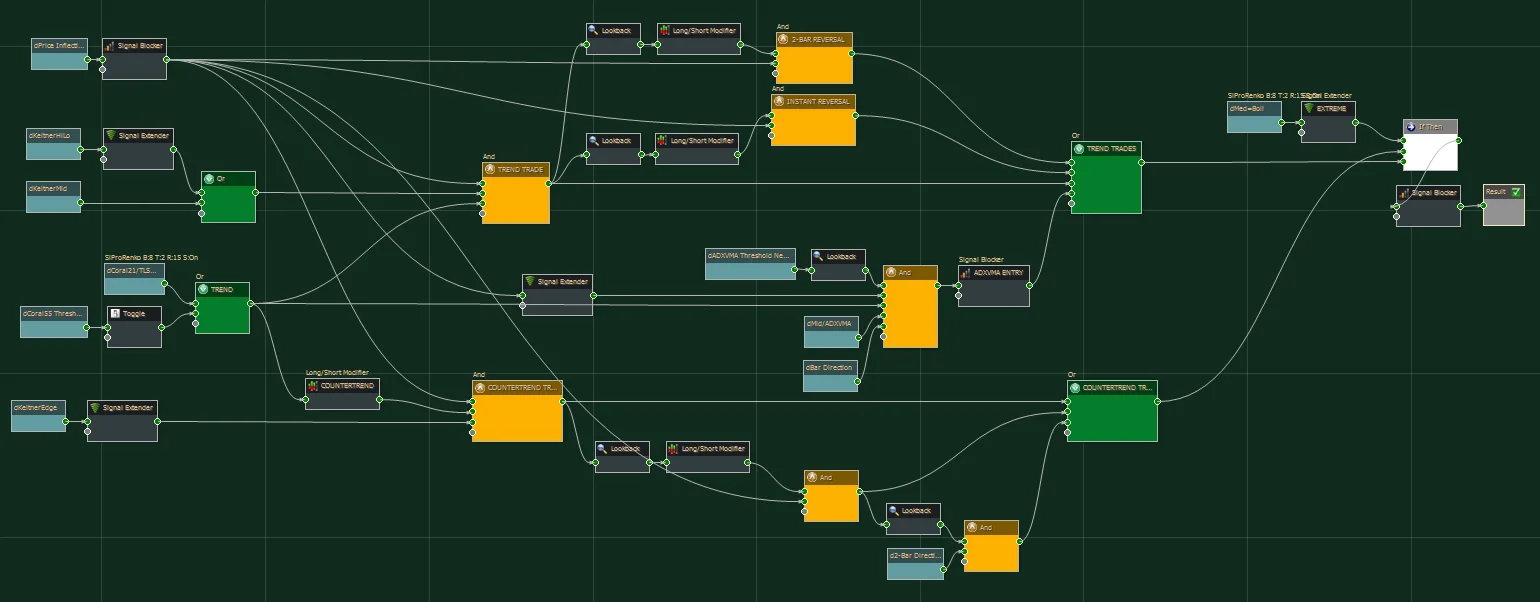
Task: Click the magnifier icon on the Lookback leading to INSTANT REVERSAL
Action: (594, 141)
